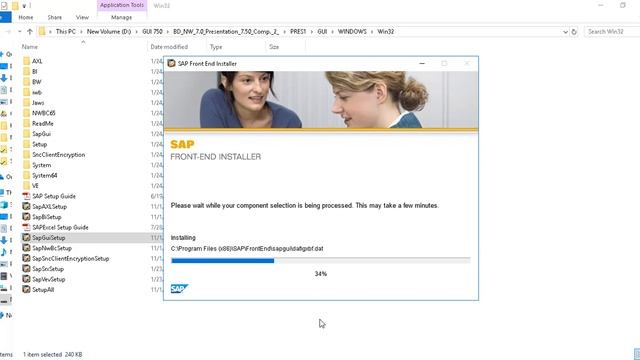This screenshot has height=360, width=640.
Task: Select SAPExcel Setup Guide PDF
Action: coord(60,227)
